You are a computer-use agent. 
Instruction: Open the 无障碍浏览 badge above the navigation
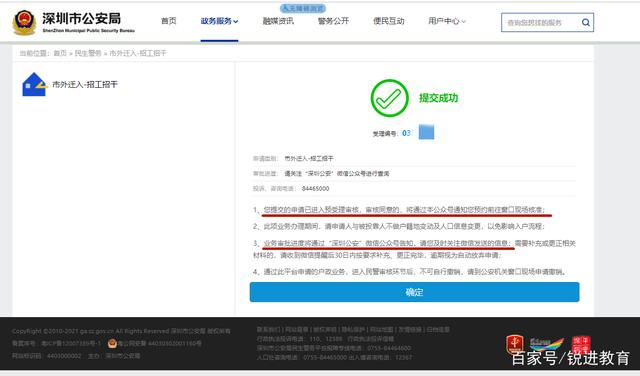pos(303,8)
